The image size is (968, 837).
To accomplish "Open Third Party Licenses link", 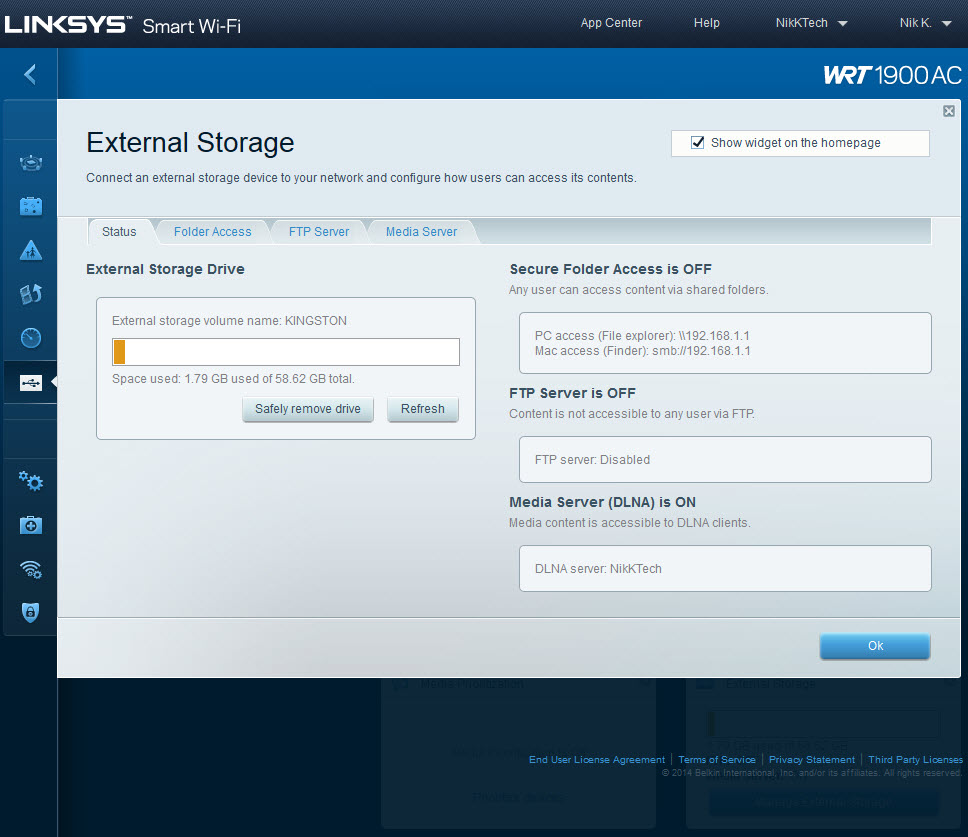I will point(916,759).
